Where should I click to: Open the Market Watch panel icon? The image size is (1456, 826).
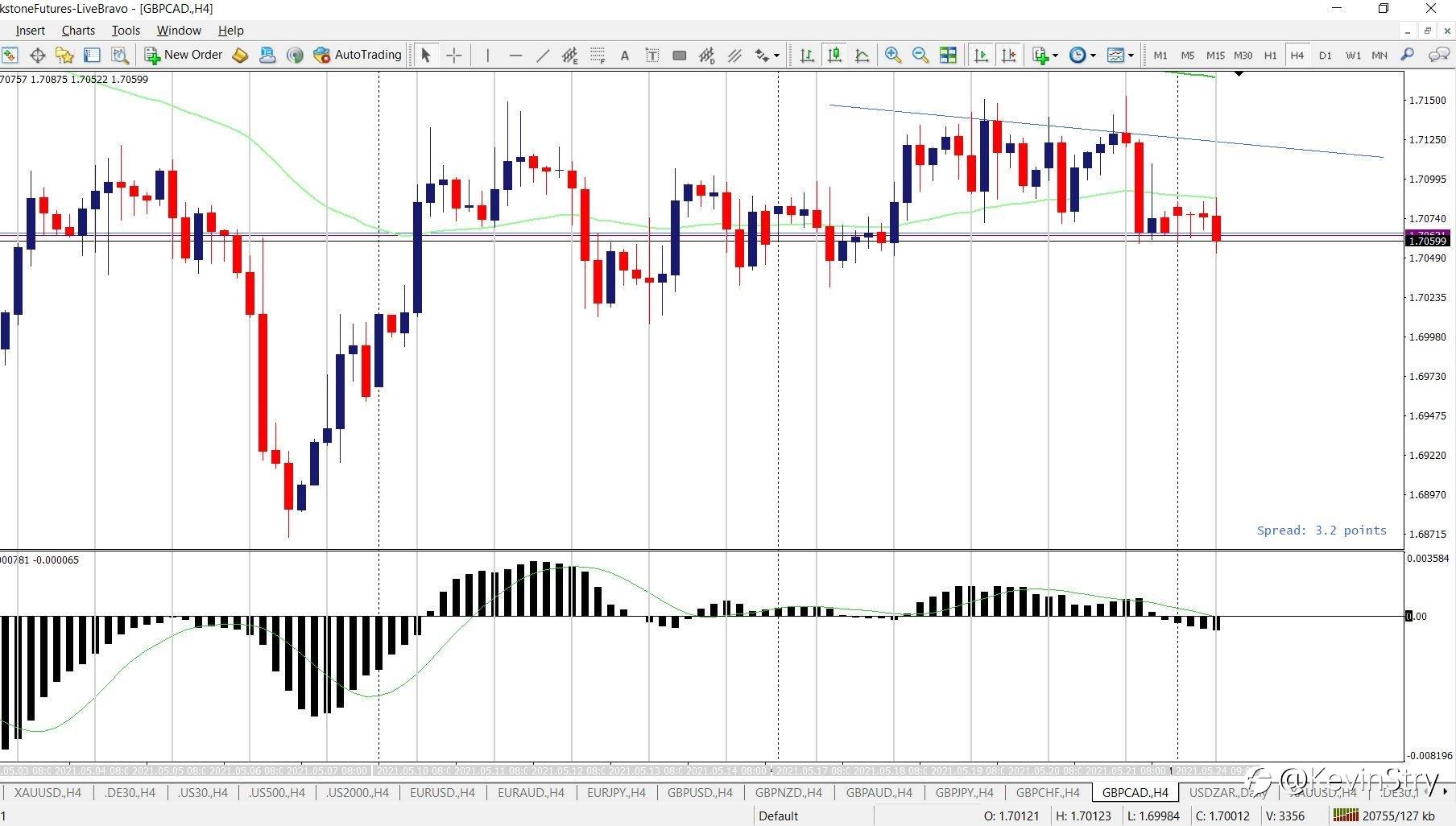point(10,55)
